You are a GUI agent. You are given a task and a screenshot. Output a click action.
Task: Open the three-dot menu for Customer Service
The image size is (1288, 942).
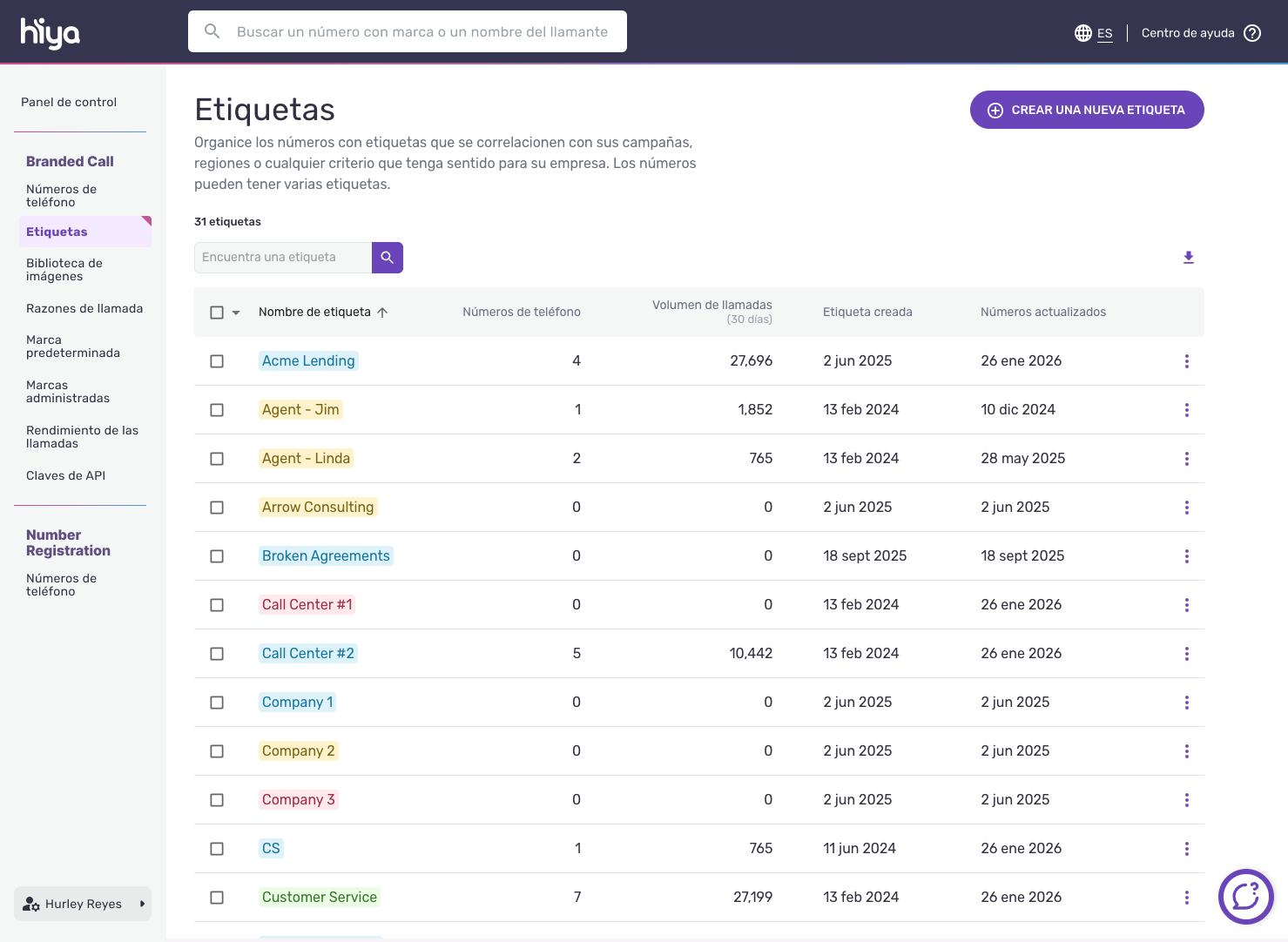1186,898
